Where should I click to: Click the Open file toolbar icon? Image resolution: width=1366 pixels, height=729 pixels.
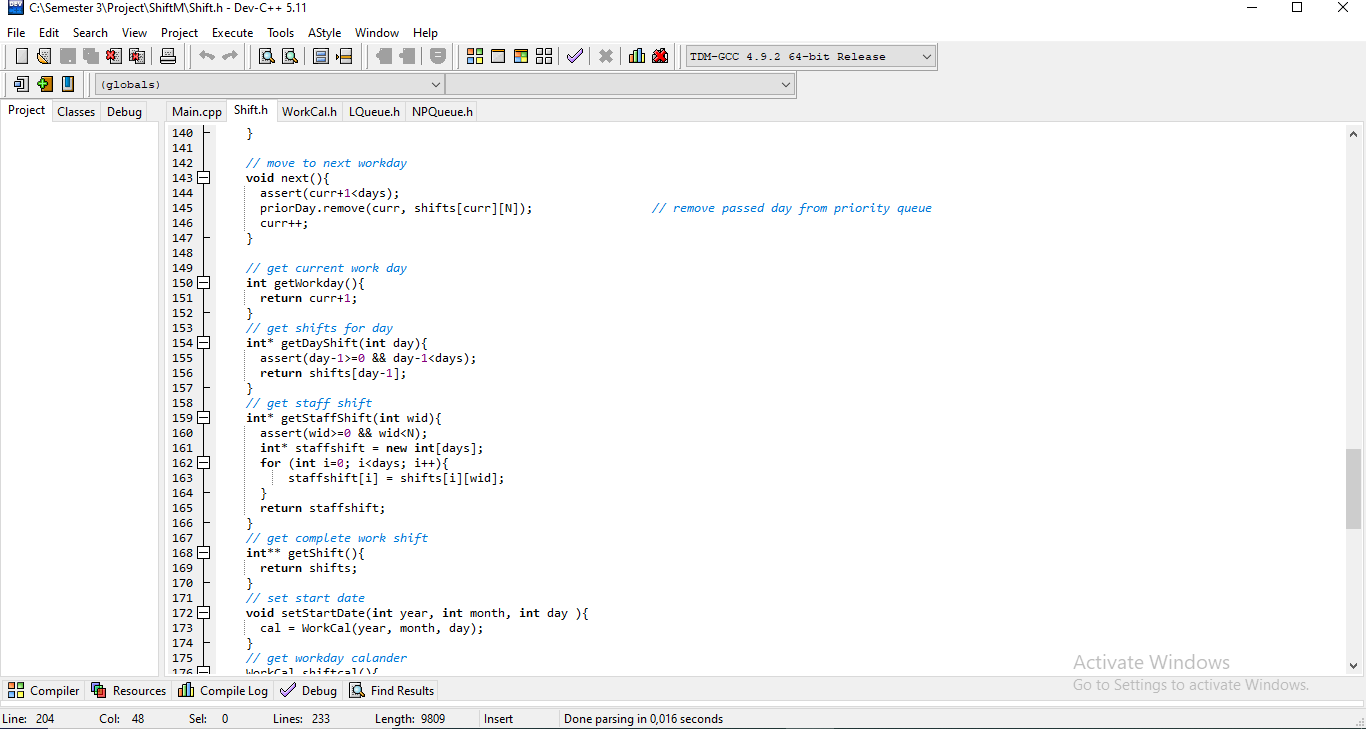click(44, 56)
